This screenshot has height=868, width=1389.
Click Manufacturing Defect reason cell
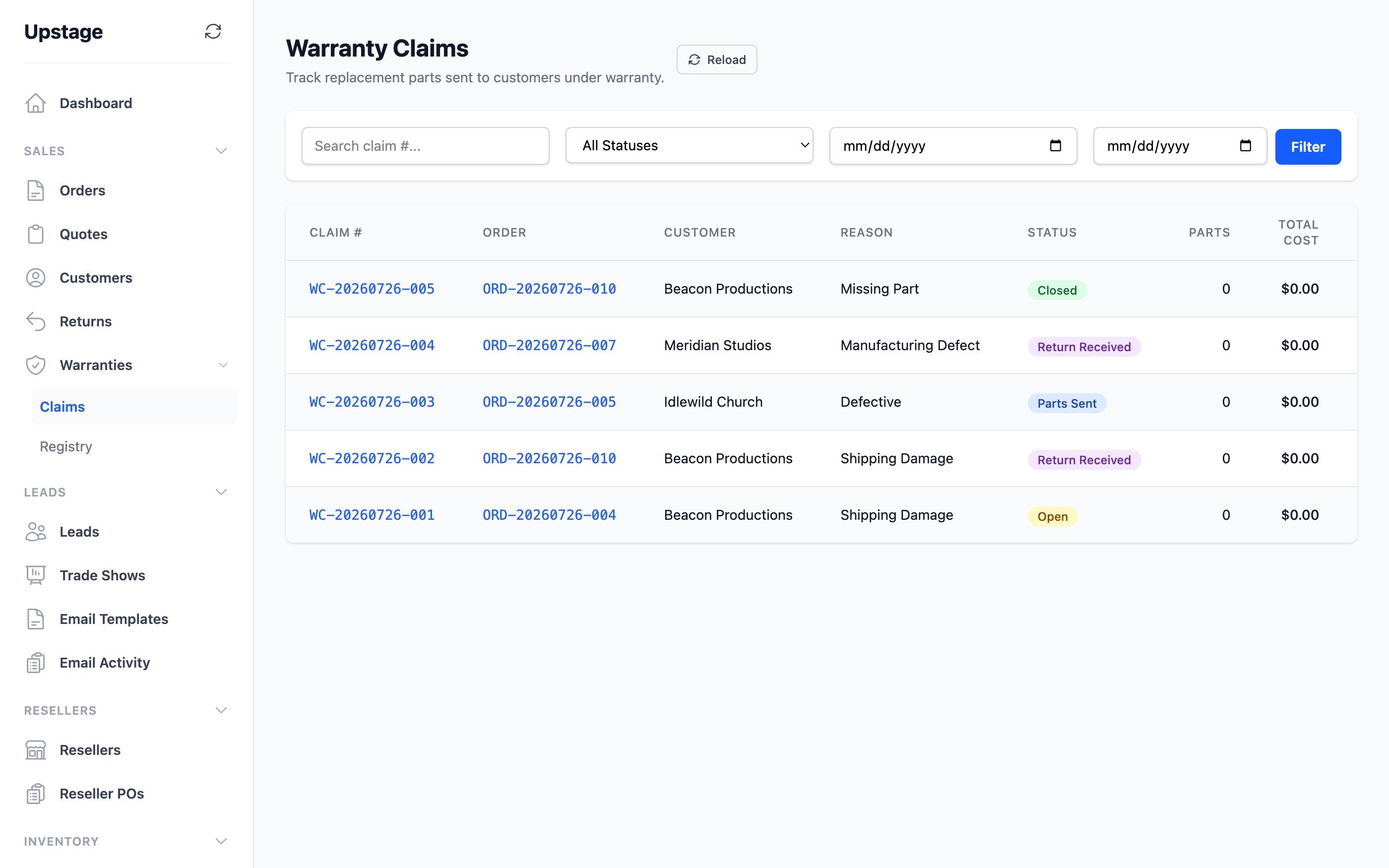(910, 345)
